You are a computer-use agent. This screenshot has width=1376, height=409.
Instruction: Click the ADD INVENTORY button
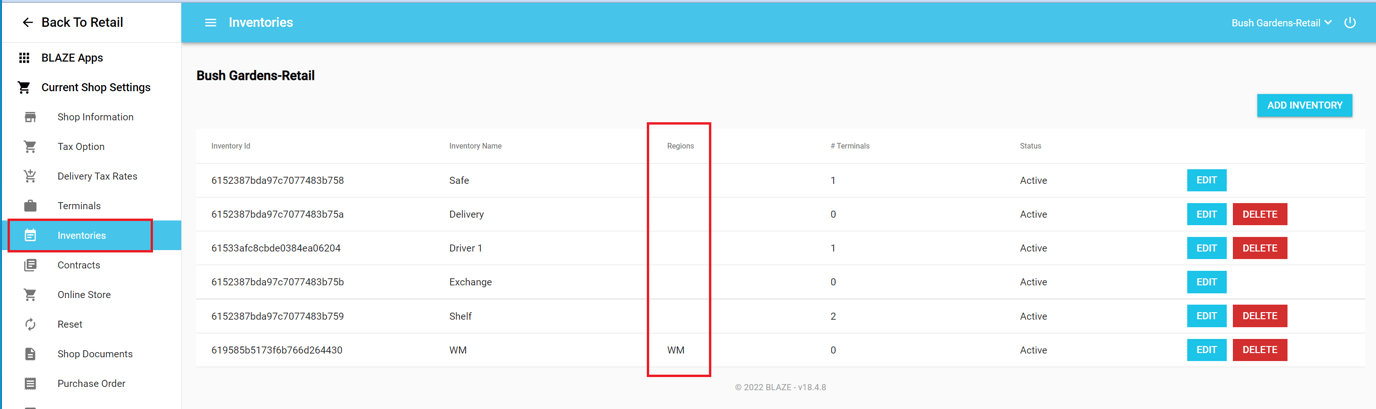click(x=1304, y=105)
